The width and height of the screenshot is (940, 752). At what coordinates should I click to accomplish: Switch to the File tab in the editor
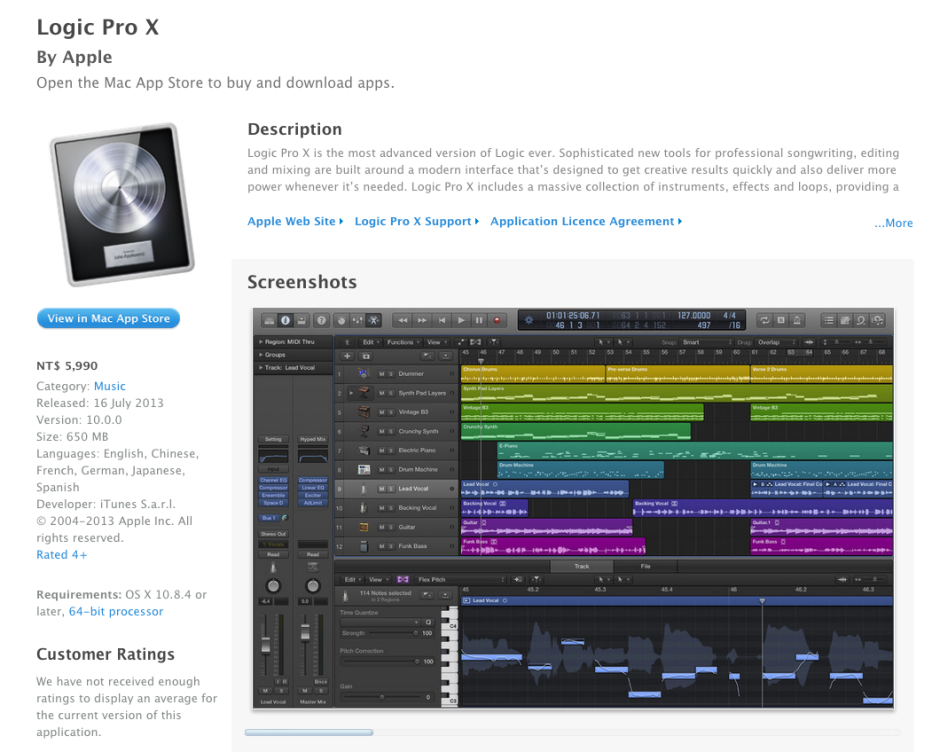click(645, 566)
